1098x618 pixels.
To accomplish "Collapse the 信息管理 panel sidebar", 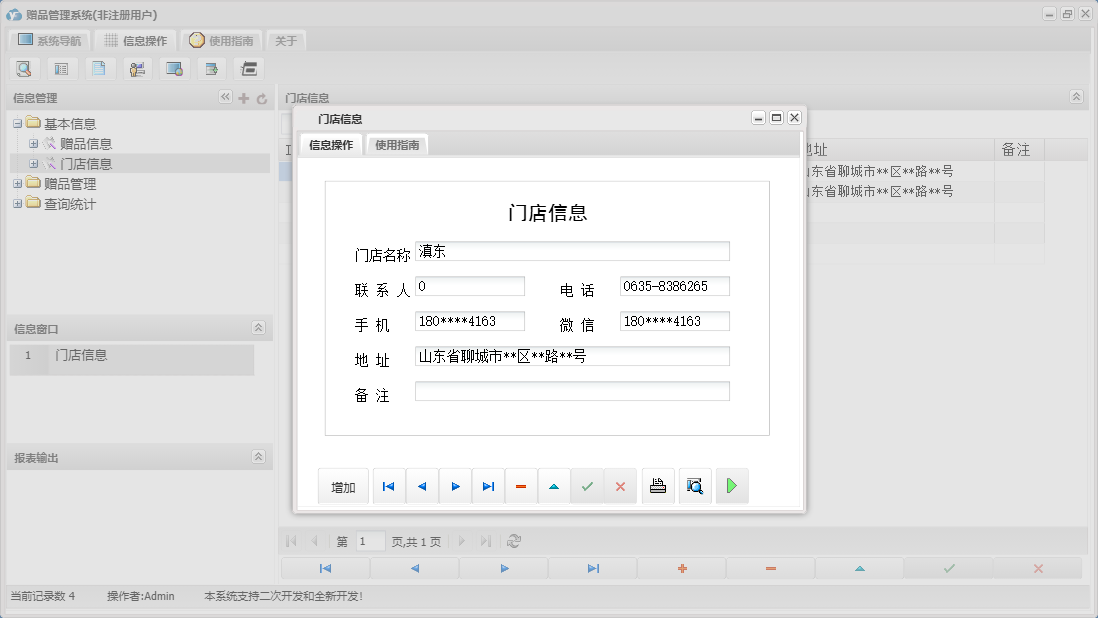I will pyautogui.click(x=225, y=97).
